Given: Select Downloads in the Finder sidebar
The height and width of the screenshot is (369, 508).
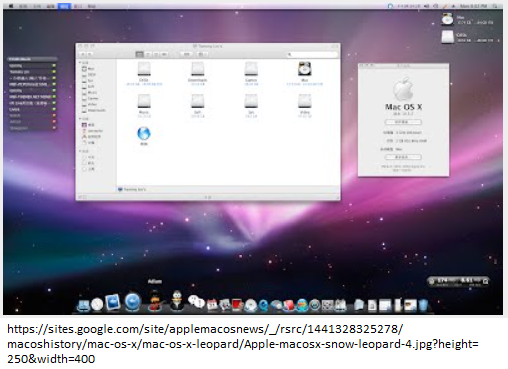Looking at the screenshot, I should (96, 110).
